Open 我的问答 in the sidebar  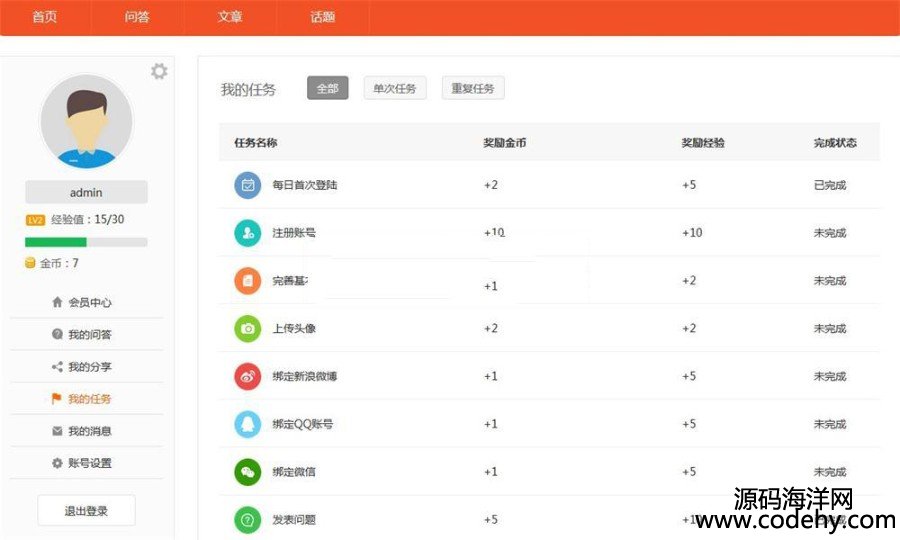[x=90, y=334]
